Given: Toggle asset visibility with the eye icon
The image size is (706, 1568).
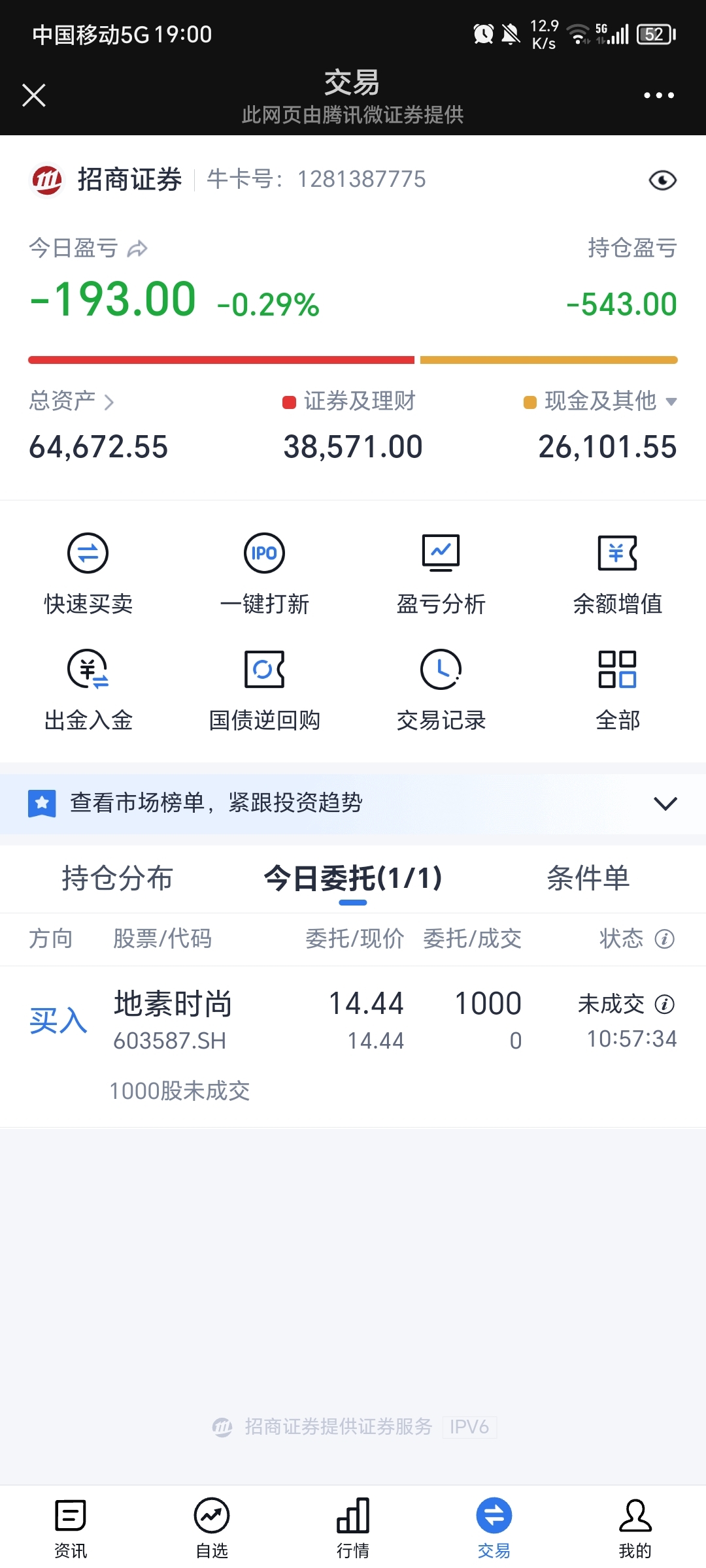Looking at the screenshot, I should (x=662, y=180).
